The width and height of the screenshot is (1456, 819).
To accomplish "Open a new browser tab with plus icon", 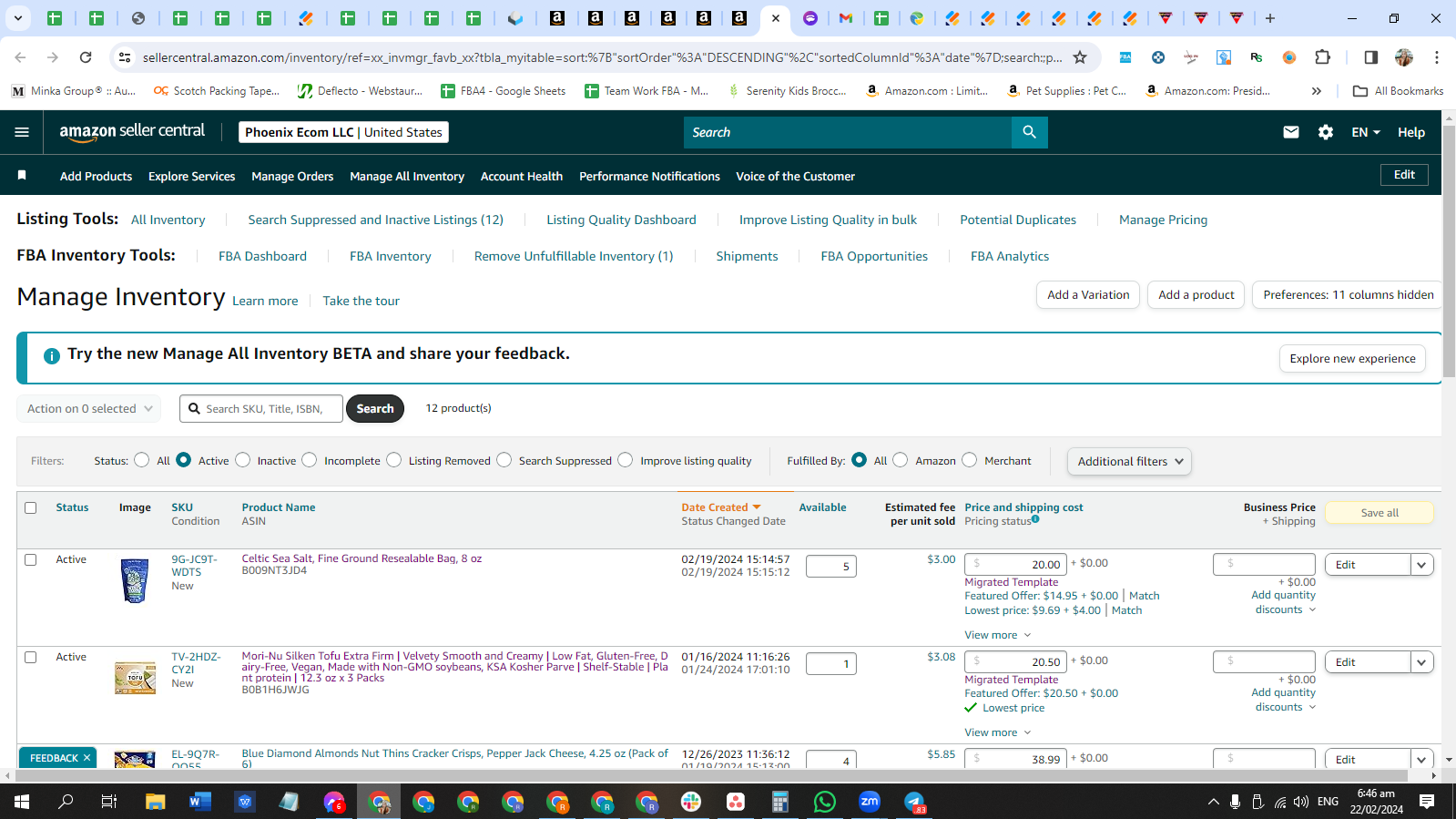I will pos(1270,18).
